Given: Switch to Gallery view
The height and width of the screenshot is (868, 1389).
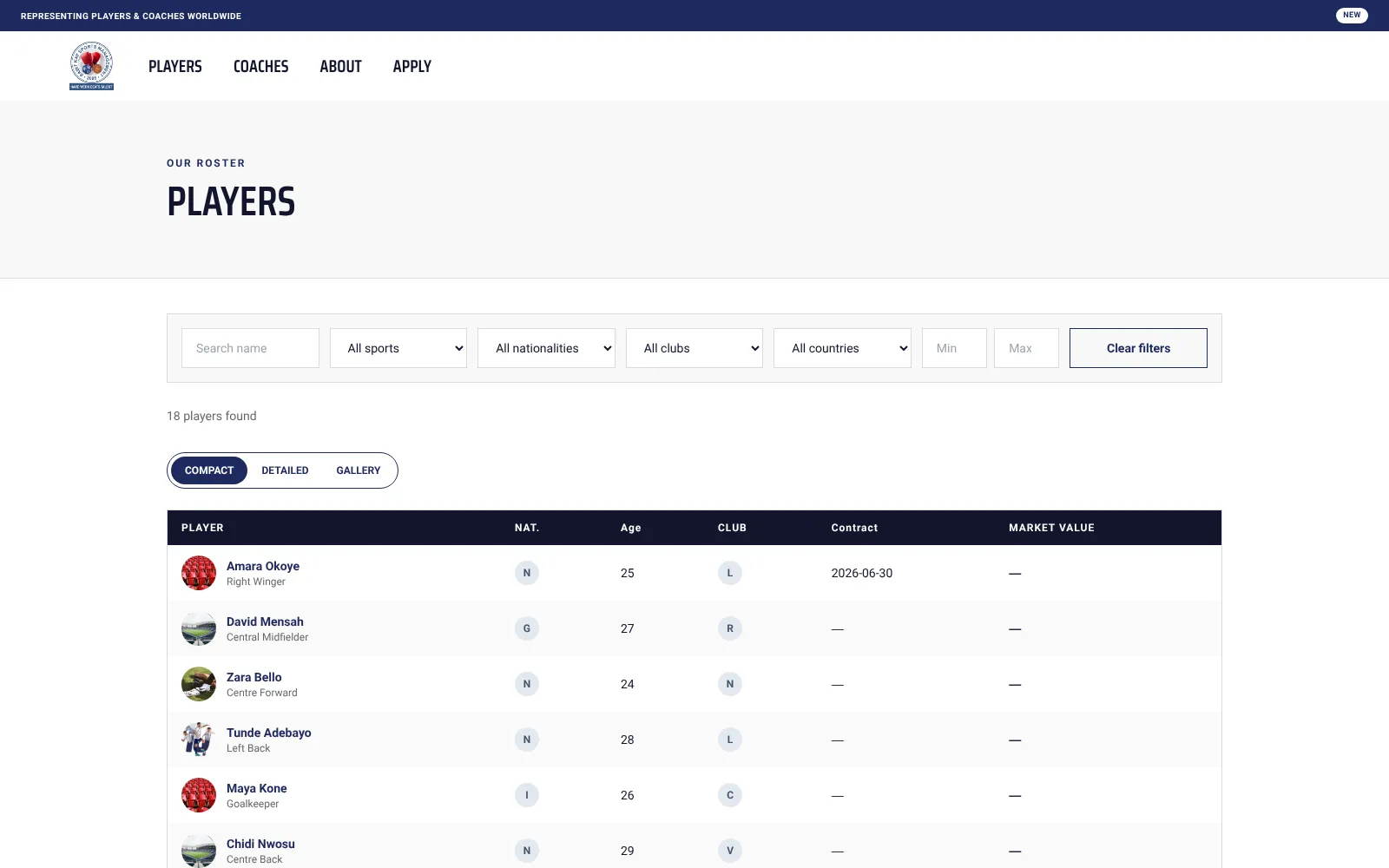Looking at the screenshot, I should [x=359, y=470].
